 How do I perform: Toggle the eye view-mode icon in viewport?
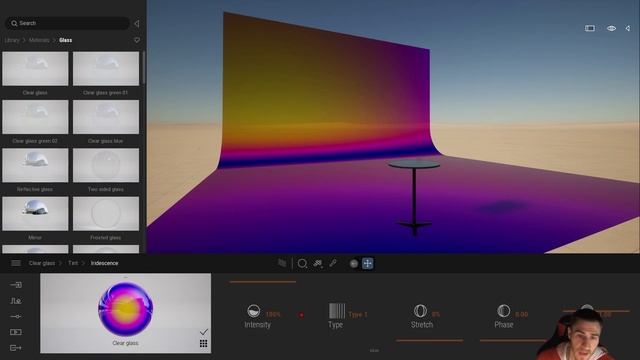pyautogui.click(x=611, y=28)
